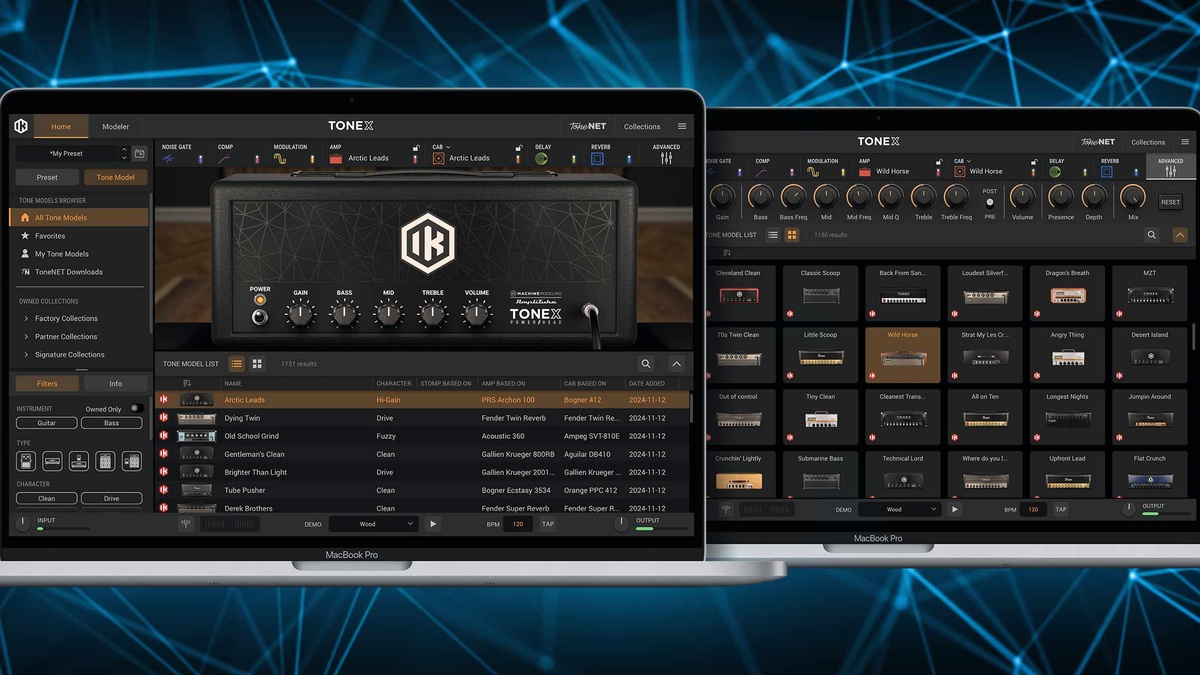Select stomp pedal type filter icon
Viewport: 1200px width, 675px height.
(x=26, y=461)
